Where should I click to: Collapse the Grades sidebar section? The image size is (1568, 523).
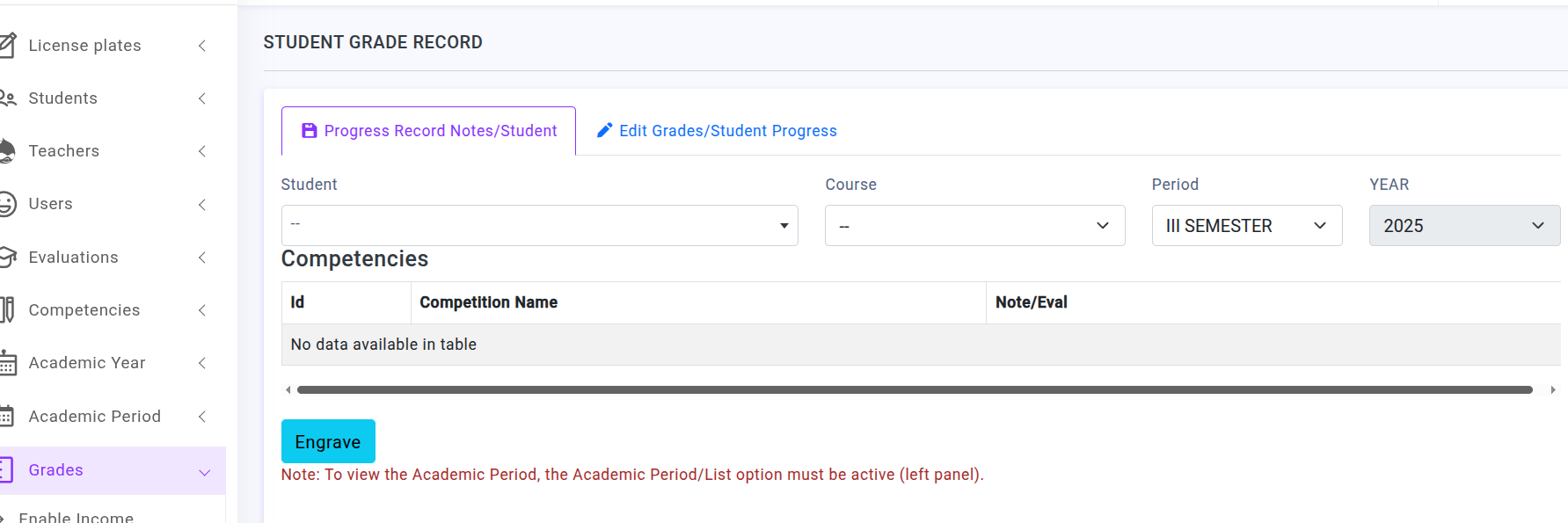point(204,471)
